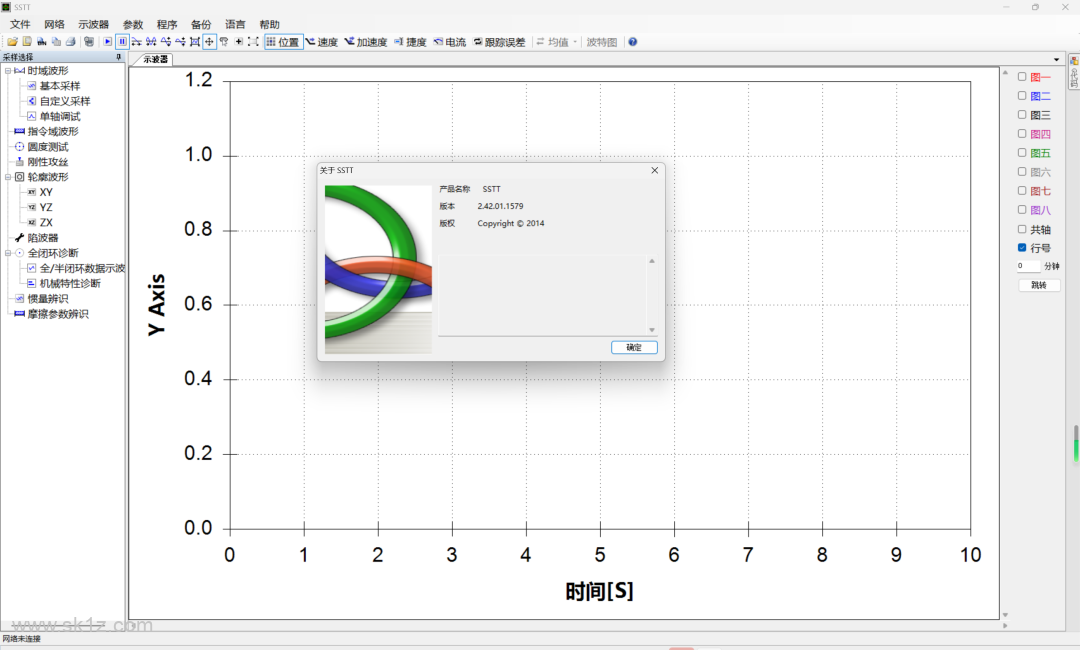Click scroll-up arrow of the right channel panel
The width and height of the screenshot is (1080, 650).
pyautogui.click(x=1005, y=72)
